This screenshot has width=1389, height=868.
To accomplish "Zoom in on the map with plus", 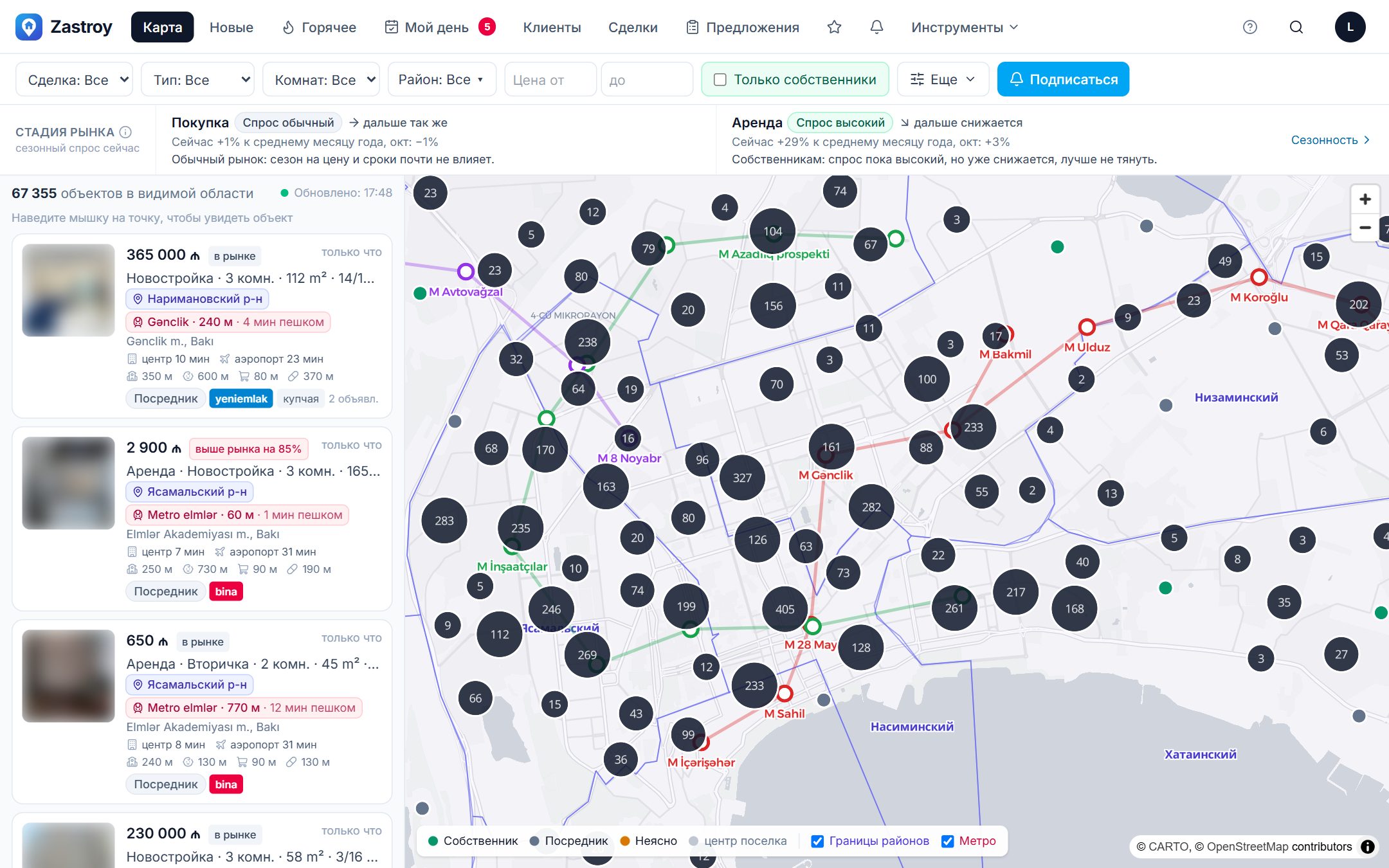I will tap(1365, 199).
